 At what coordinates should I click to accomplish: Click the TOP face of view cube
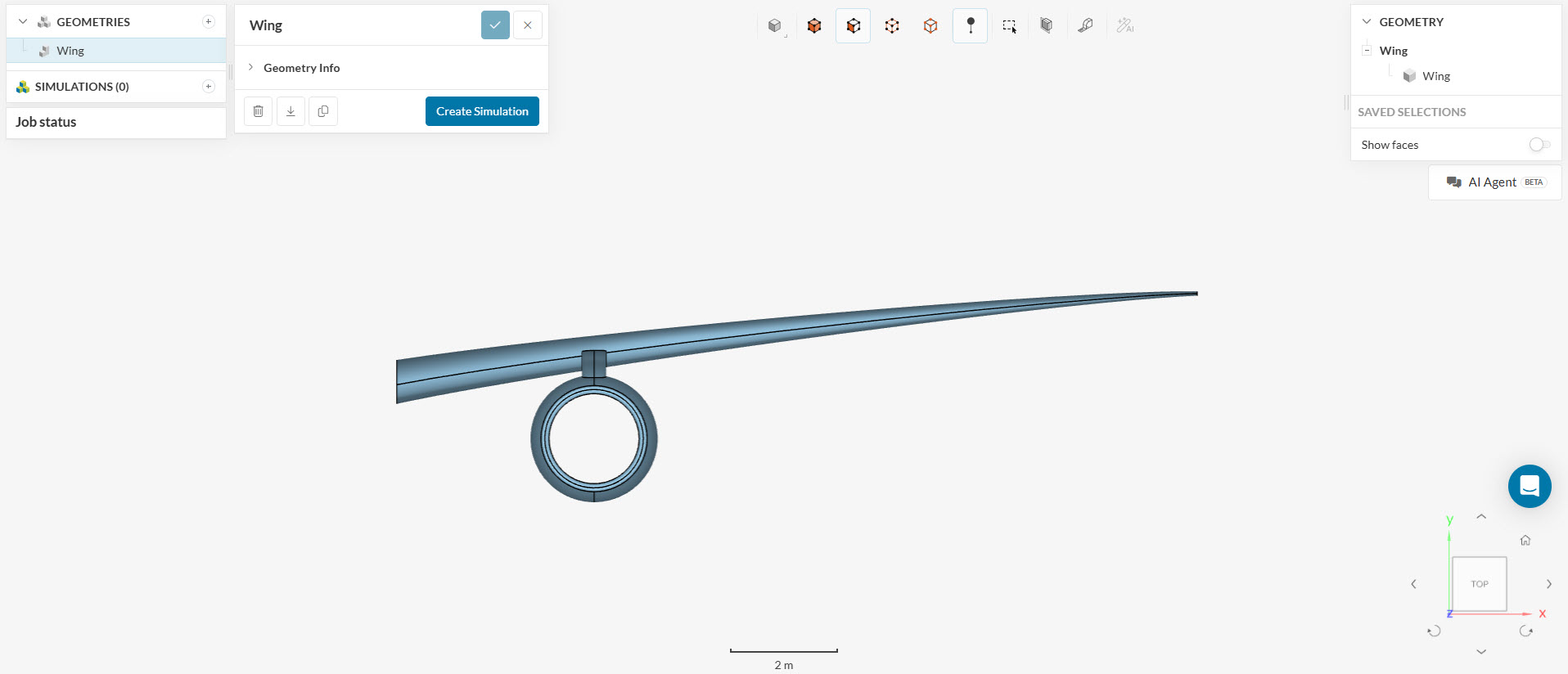(x=1480, y=584)
